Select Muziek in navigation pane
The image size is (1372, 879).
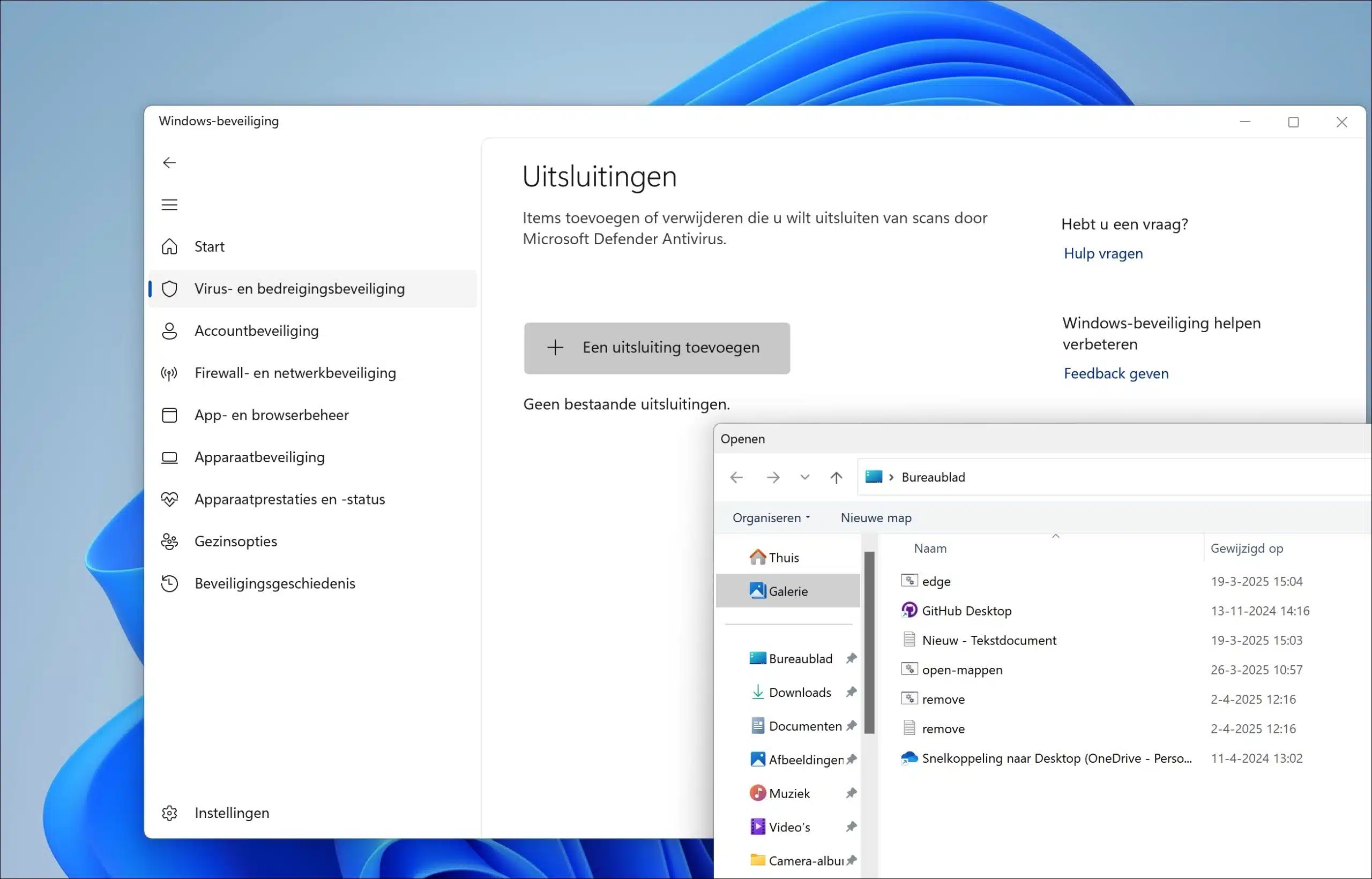tap(788, 793)
